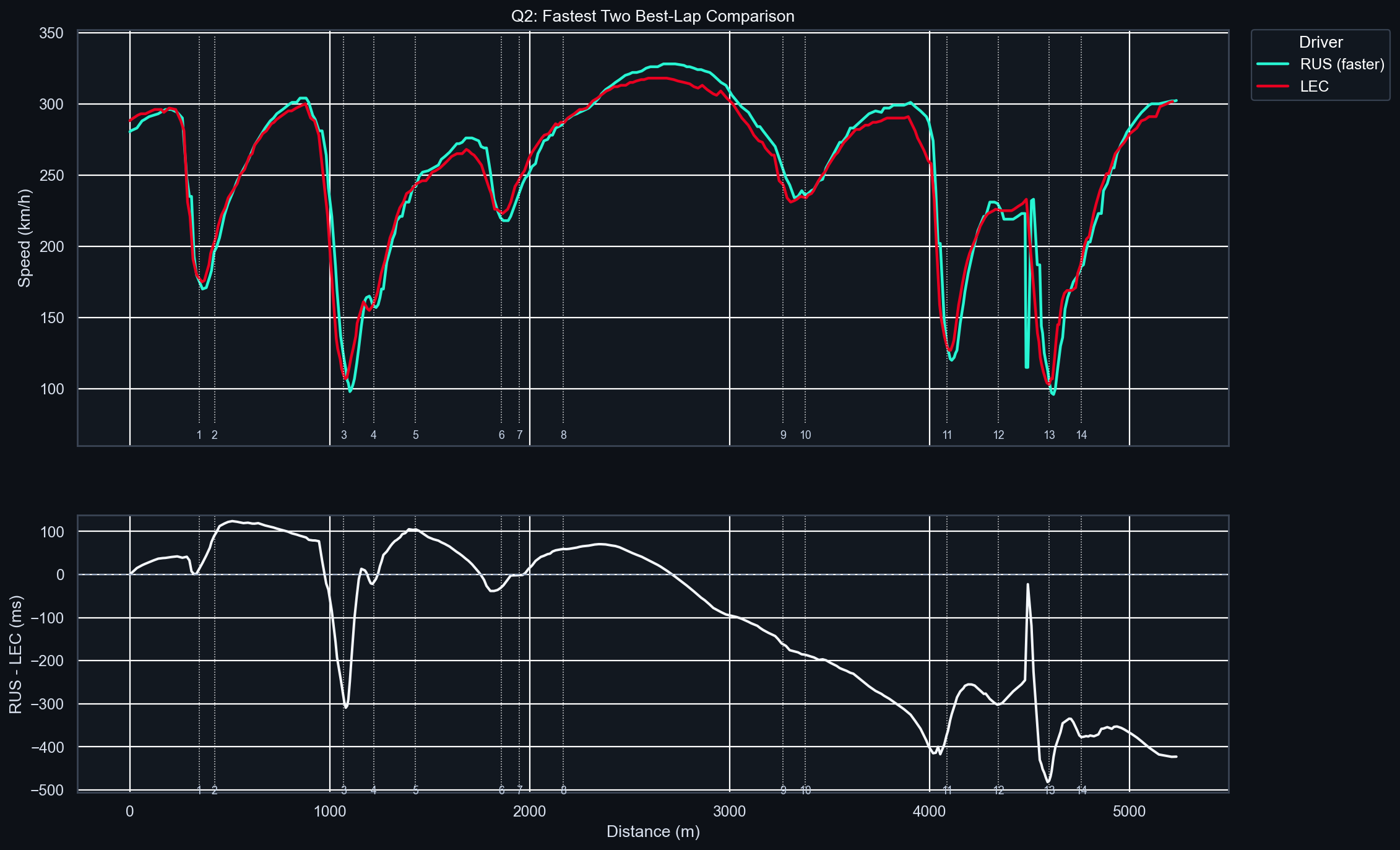Image resolution: width=1400 pixels, height=850 pixels.
Task: Click the 3000 tick on the distance axis
Action: [729, 811]
